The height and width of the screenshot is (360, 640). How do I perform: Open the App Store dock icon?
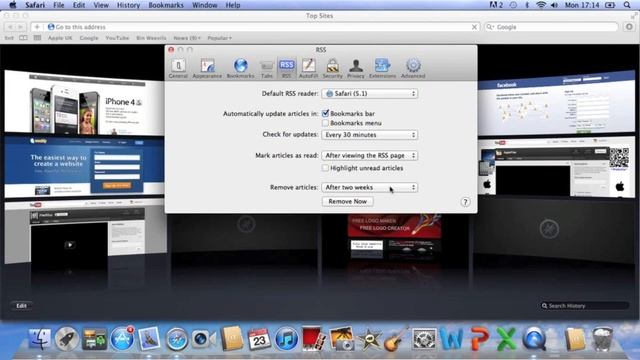(122, 339)
